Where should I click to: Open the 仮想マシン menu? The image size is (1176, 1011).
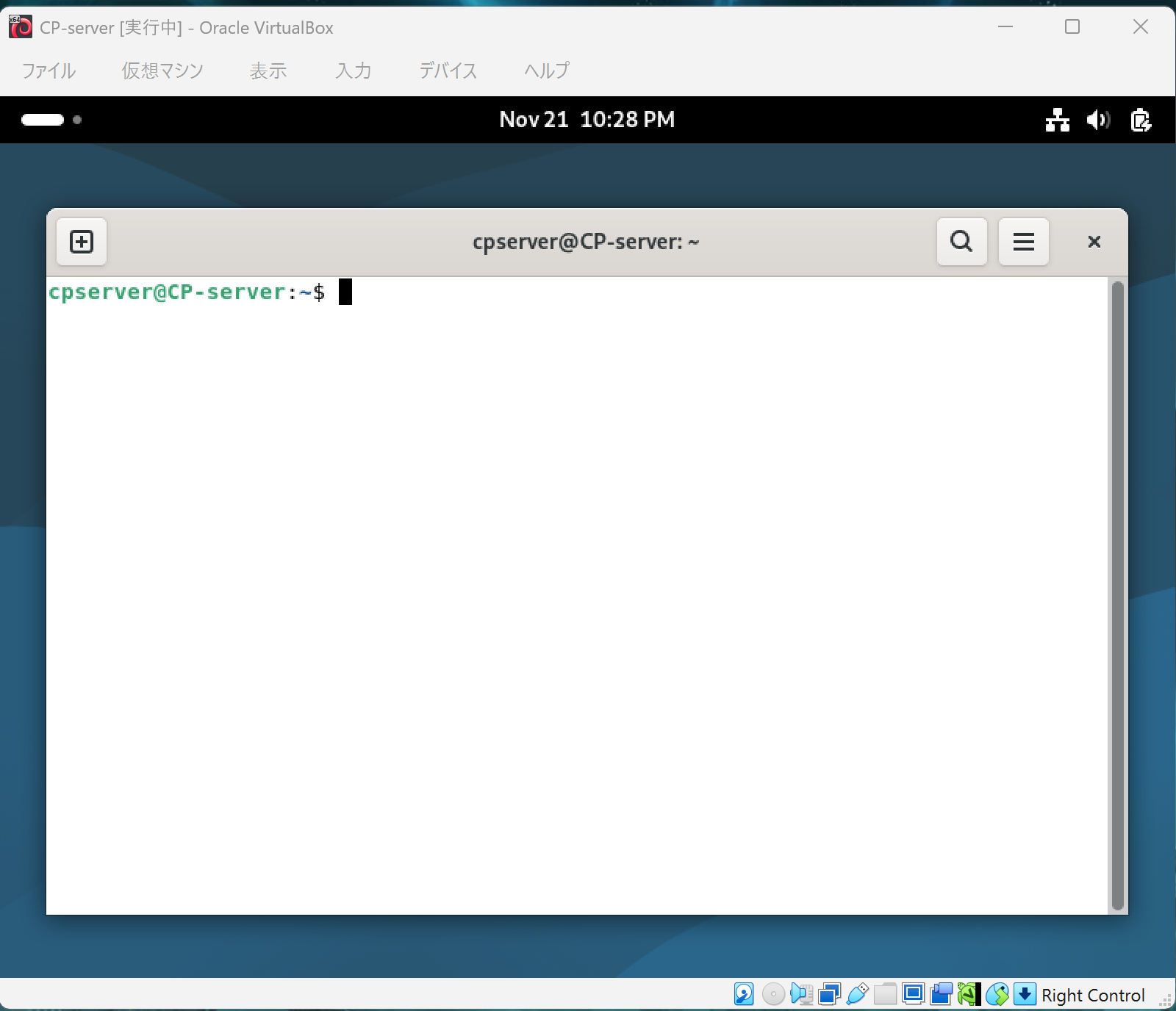[x=162, y=71]
